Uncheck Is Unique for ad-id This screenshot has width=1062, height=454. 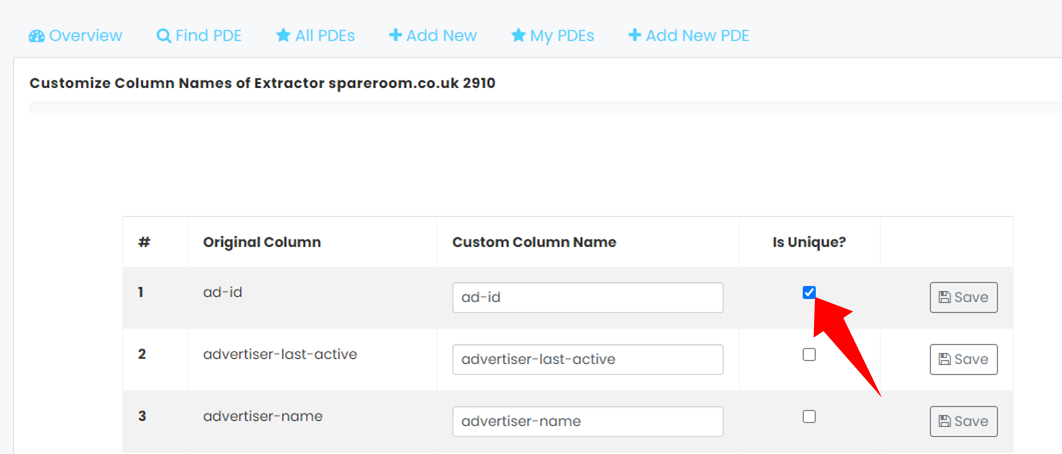(809, 292)
